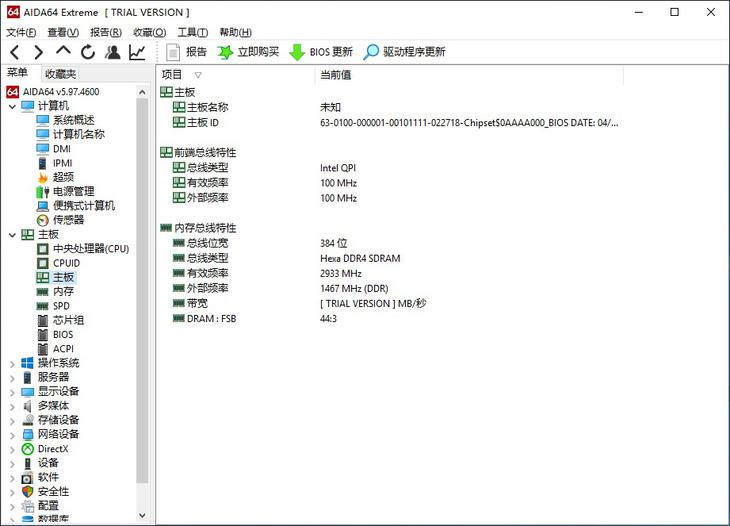The width and height of the screenshot is (730, 526).
Task: Expand the 软件 tree node
Action: pyautogui.click(x=13, y=479)
